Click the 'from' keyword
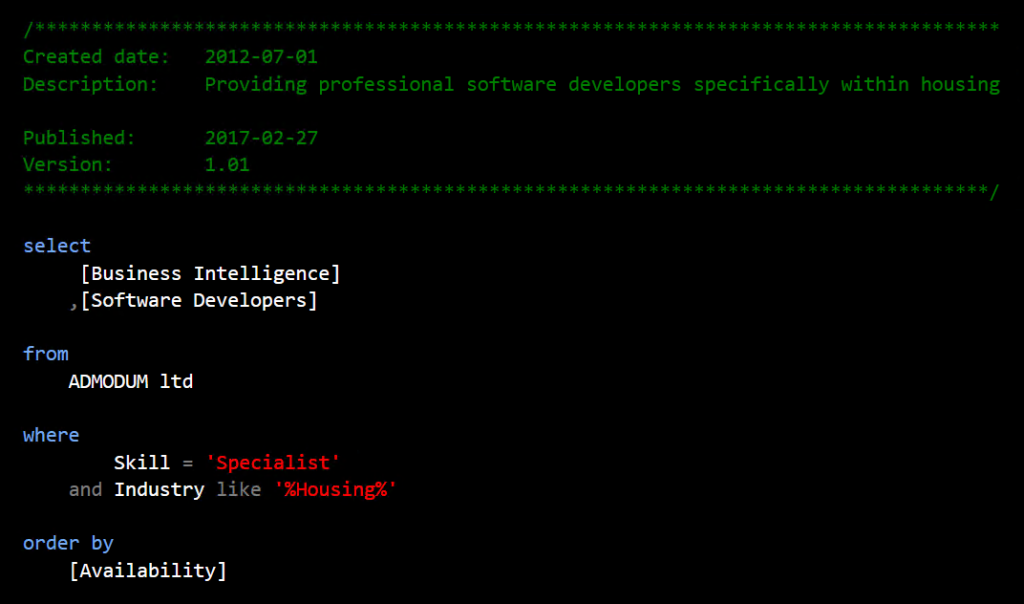This screenshot has height=604, width=1024. (46, 354)
